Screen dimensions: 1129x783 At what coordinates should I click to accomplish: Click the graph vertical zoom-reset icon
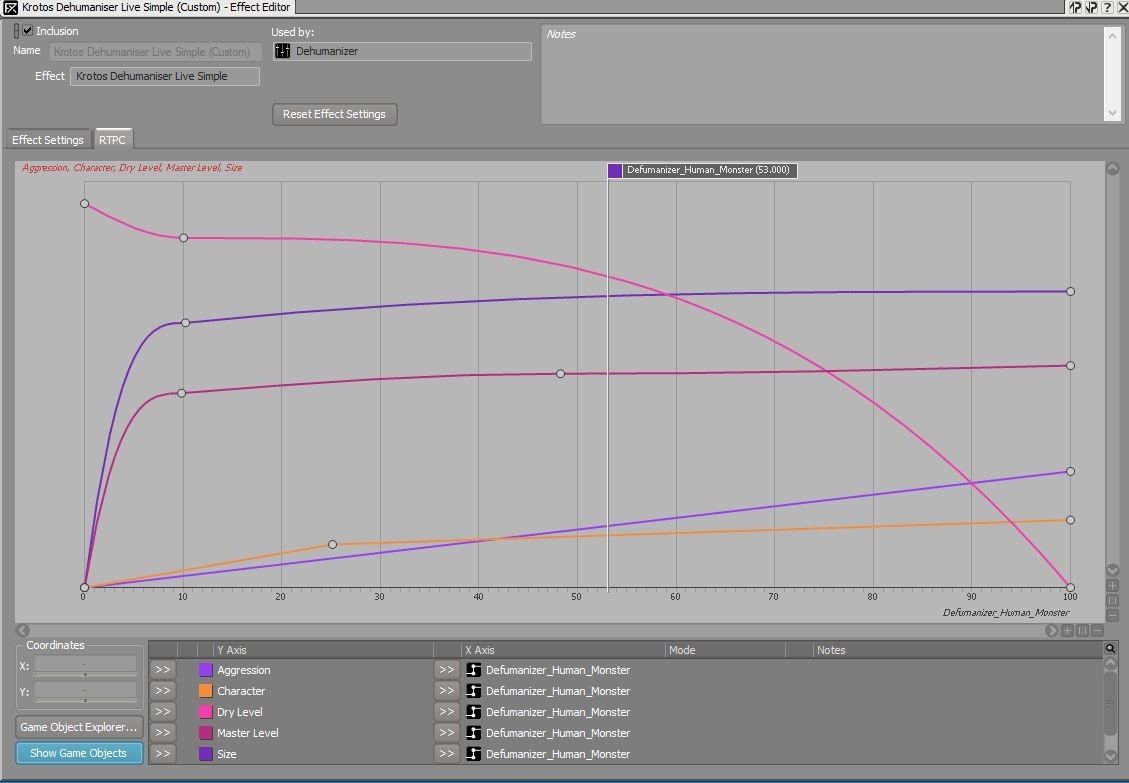(x=1112, y=601)
